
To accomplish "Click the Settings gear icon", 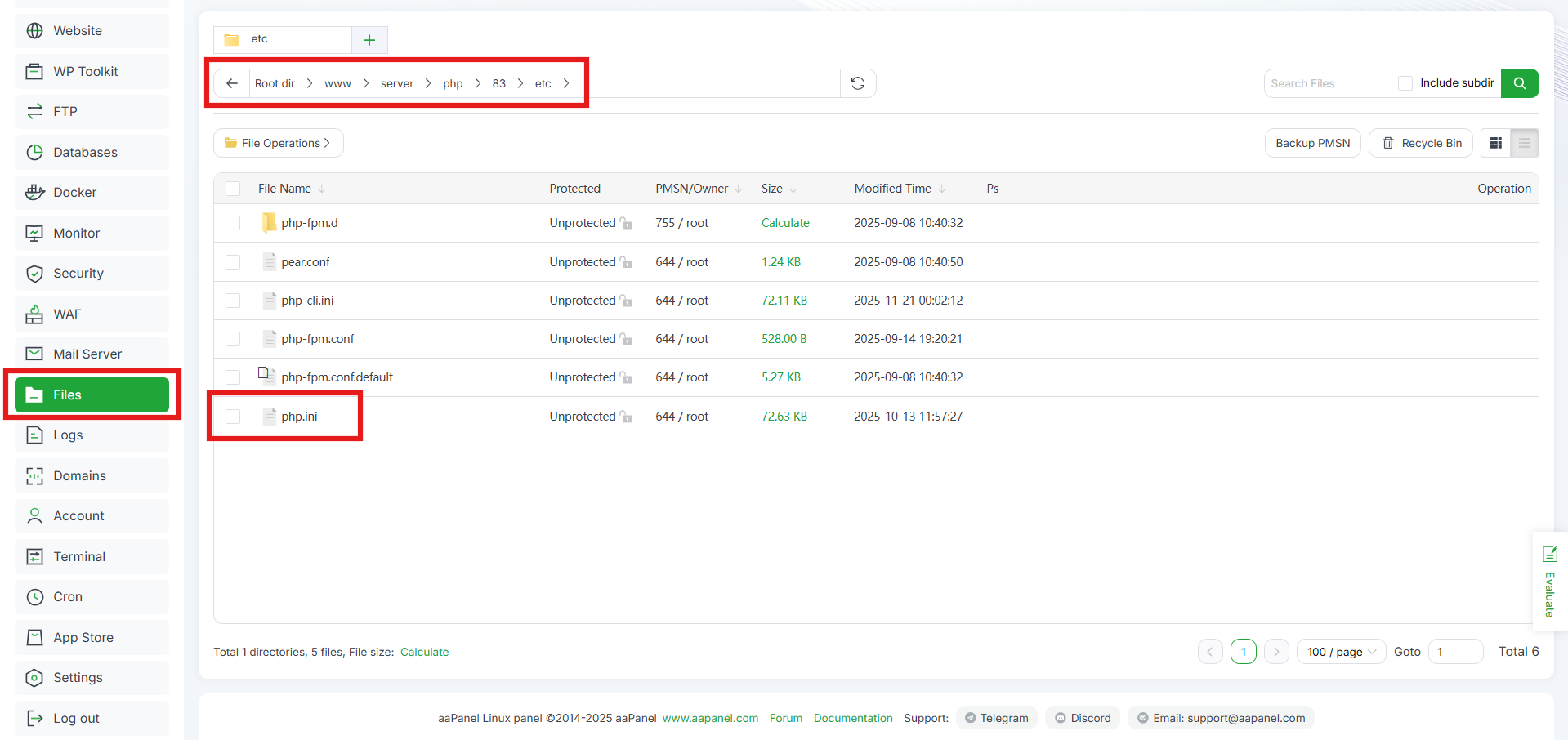I will (34, 678).
